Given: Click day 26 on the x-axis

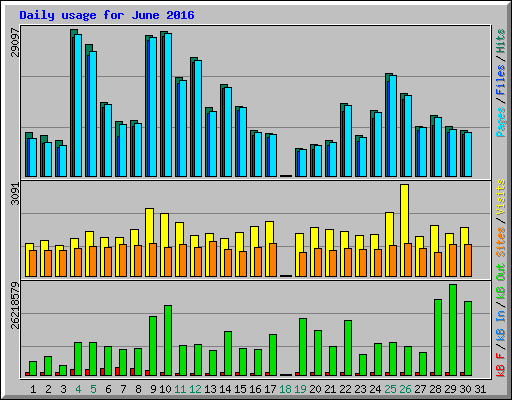Looking at the screenshot, I should click(x=405, y=389).
